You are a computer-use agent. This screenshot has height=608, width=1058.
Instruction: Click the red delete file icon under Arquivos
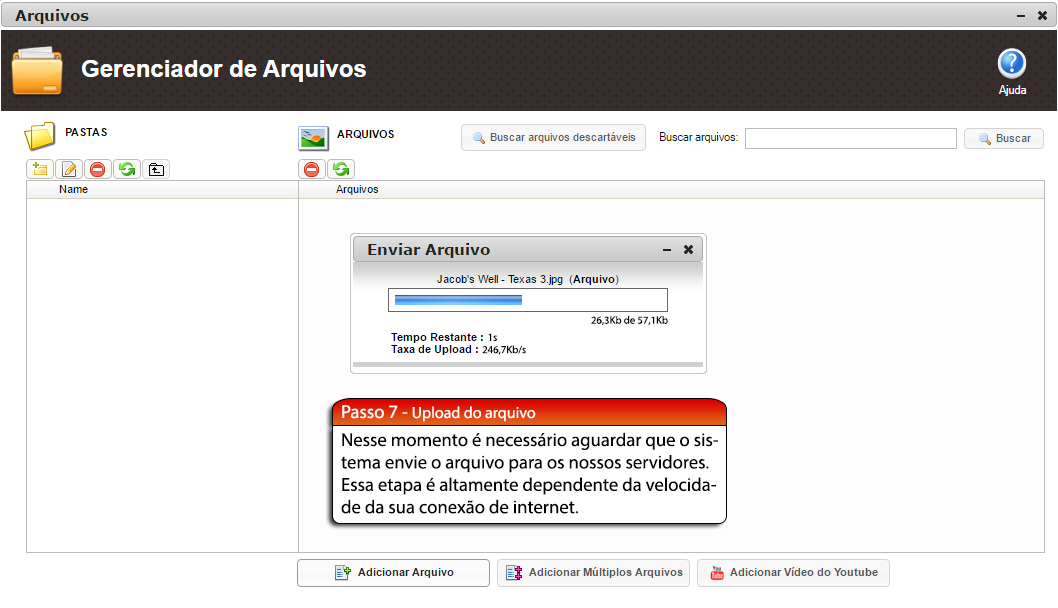(x=312, y=169)
